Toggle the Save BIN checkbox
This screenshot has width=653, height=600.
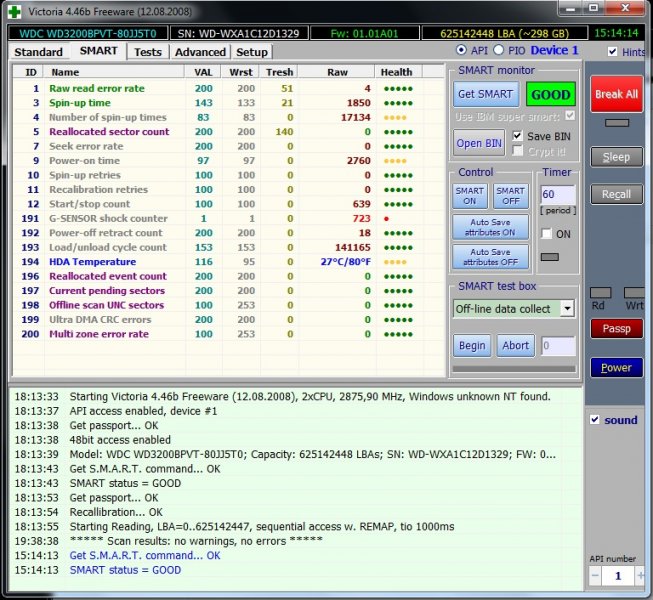(x=518, y=136)
